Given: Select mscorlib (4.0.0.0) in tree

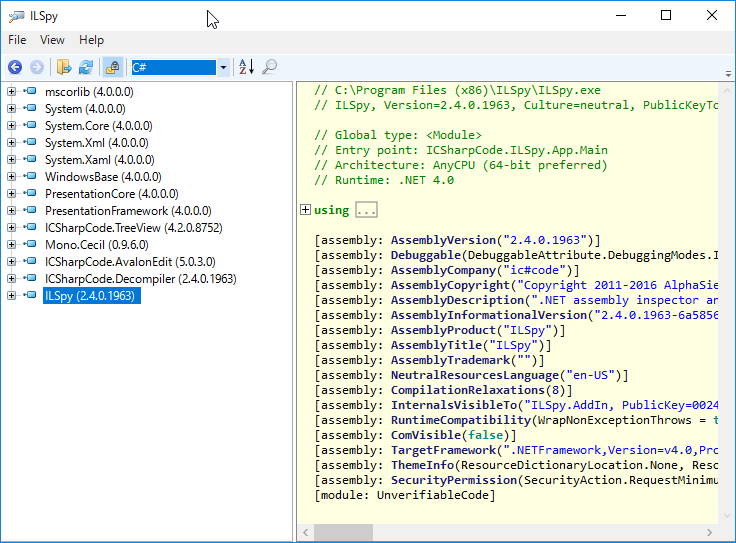Looking at the screenshot, I should click(89, 92).
